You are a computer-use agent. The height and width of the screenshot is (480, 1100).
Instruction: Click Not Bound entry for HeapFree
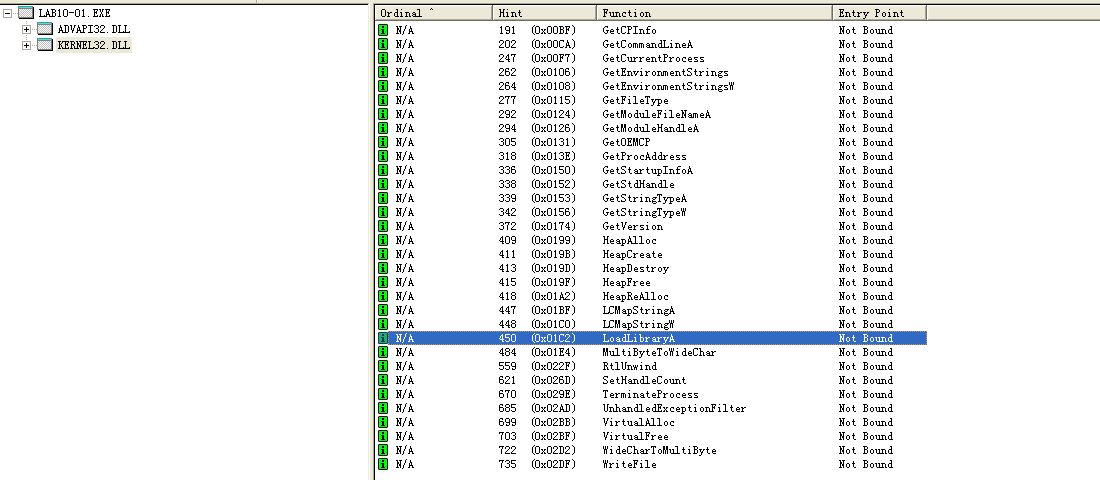pos(866,283)
